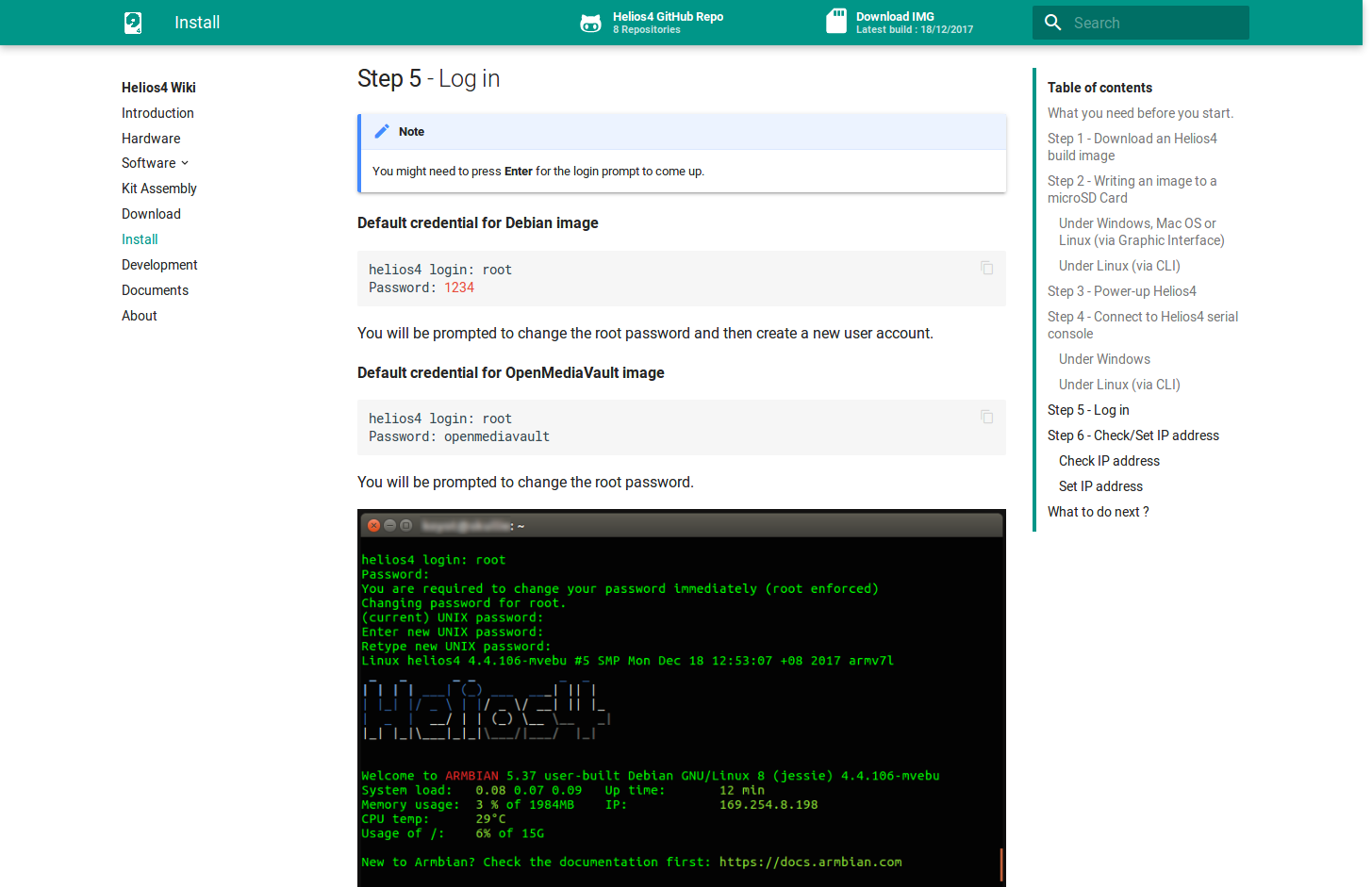The image size is (1372, 887).
Task: Click the Helios4 Wiki sidebar title
Action: (x=158, y=88)
